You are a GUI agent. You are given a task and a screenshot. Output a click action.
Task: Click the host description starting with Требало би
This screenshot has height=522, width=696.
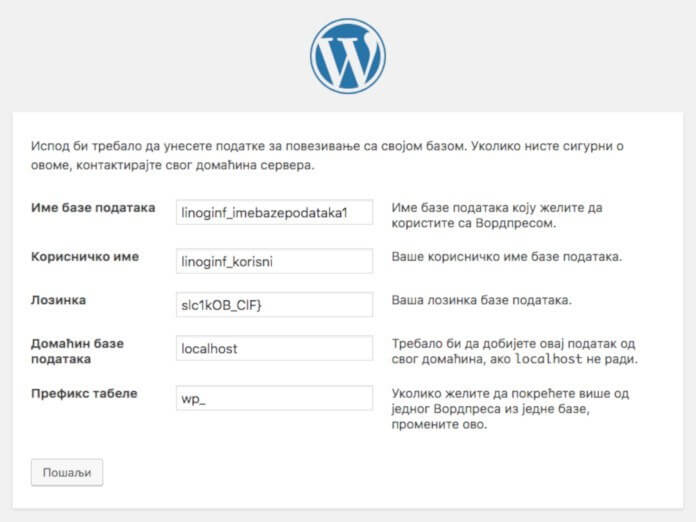(x=514, y=351)
